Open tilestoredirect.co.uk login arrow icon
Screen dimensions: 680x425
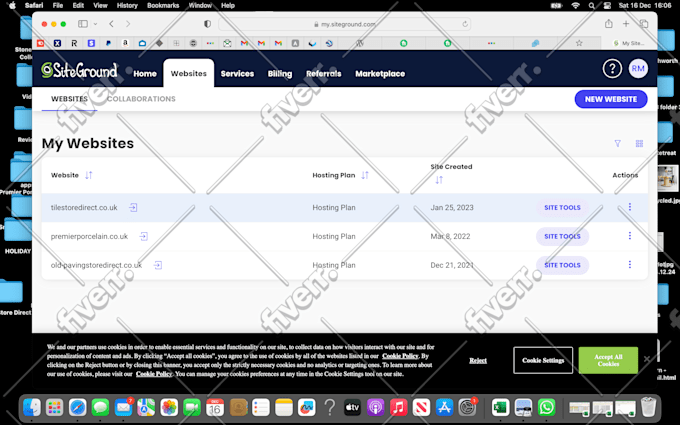133,207
